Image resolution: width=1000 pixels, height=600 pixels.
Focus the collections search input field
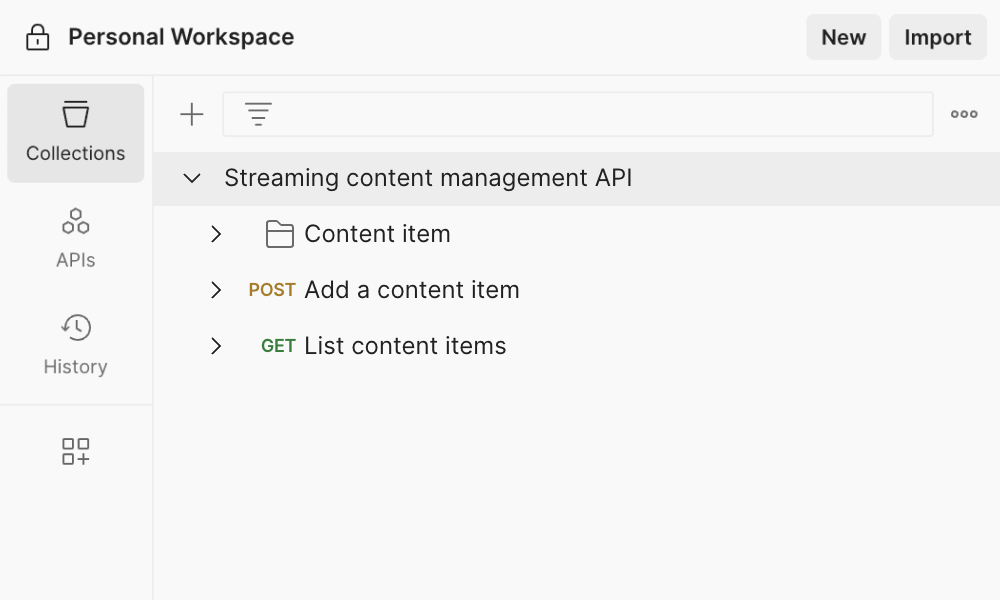coord(600,115)
